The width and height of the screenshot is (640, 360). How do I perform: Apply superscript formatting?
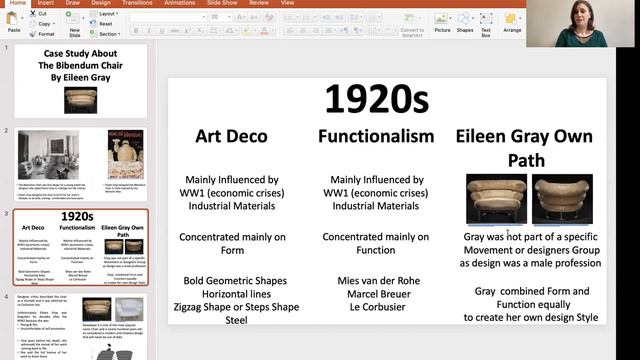coord(187,31)
